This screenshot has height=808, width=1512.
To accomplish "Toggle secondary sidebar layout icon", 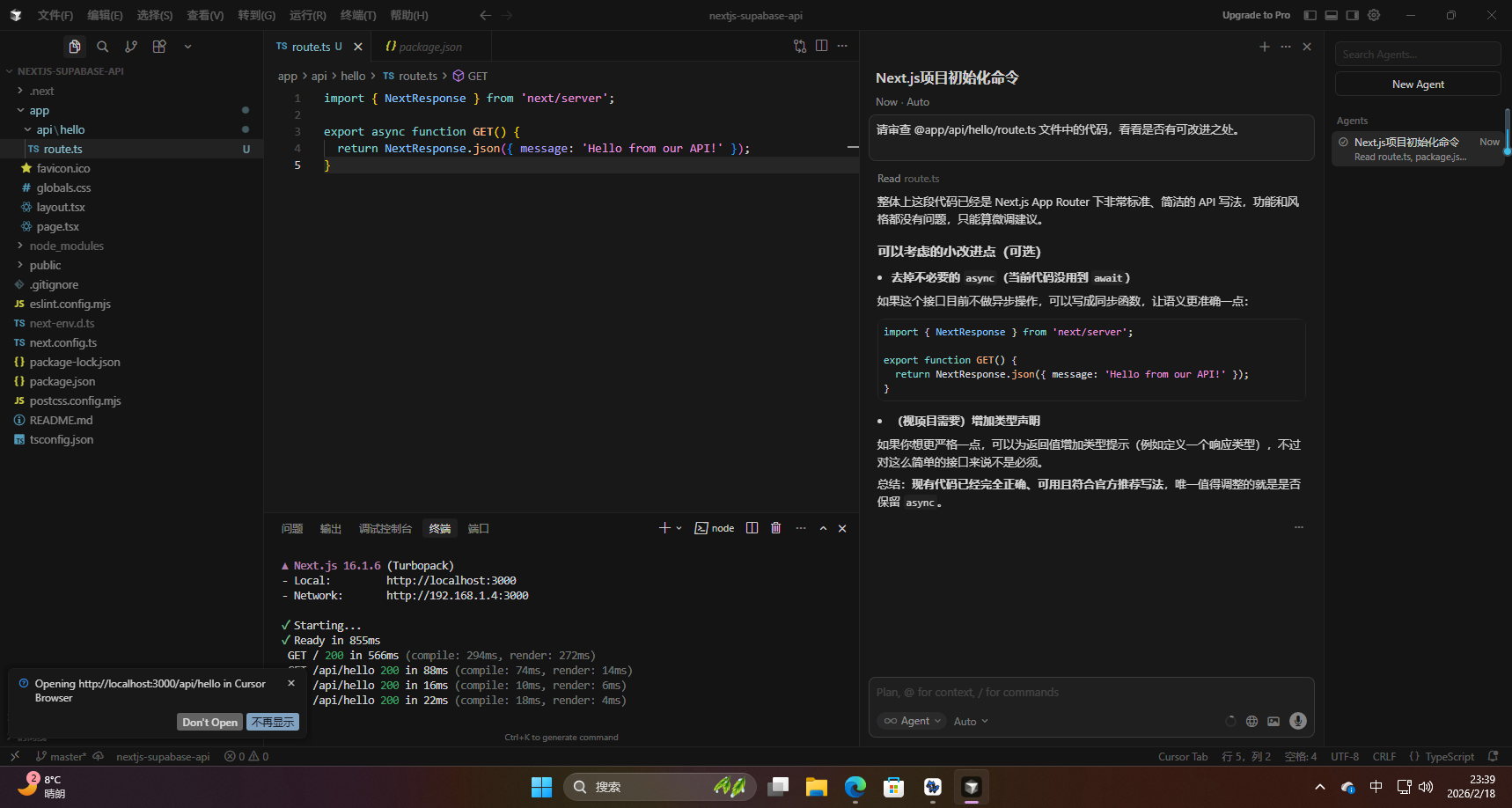I will click(1353, 15).
